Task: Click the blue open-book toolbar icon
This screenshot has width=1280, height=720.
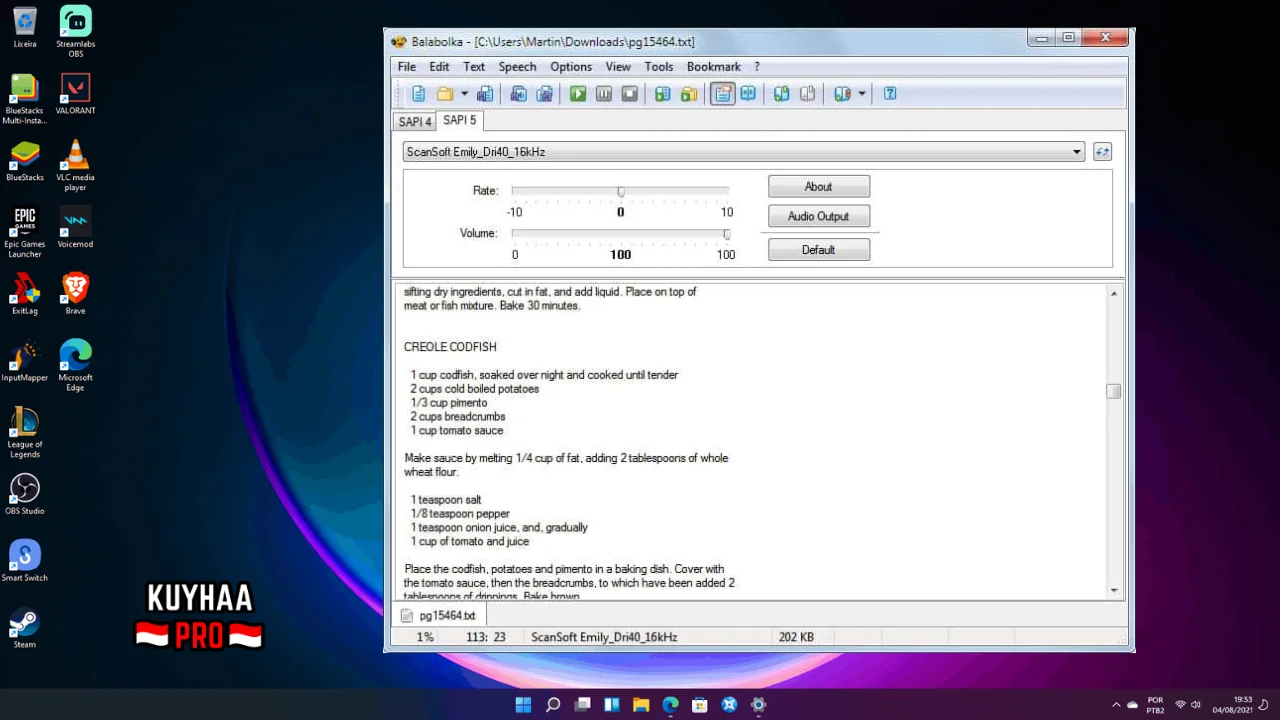Action: click(748, 94)
